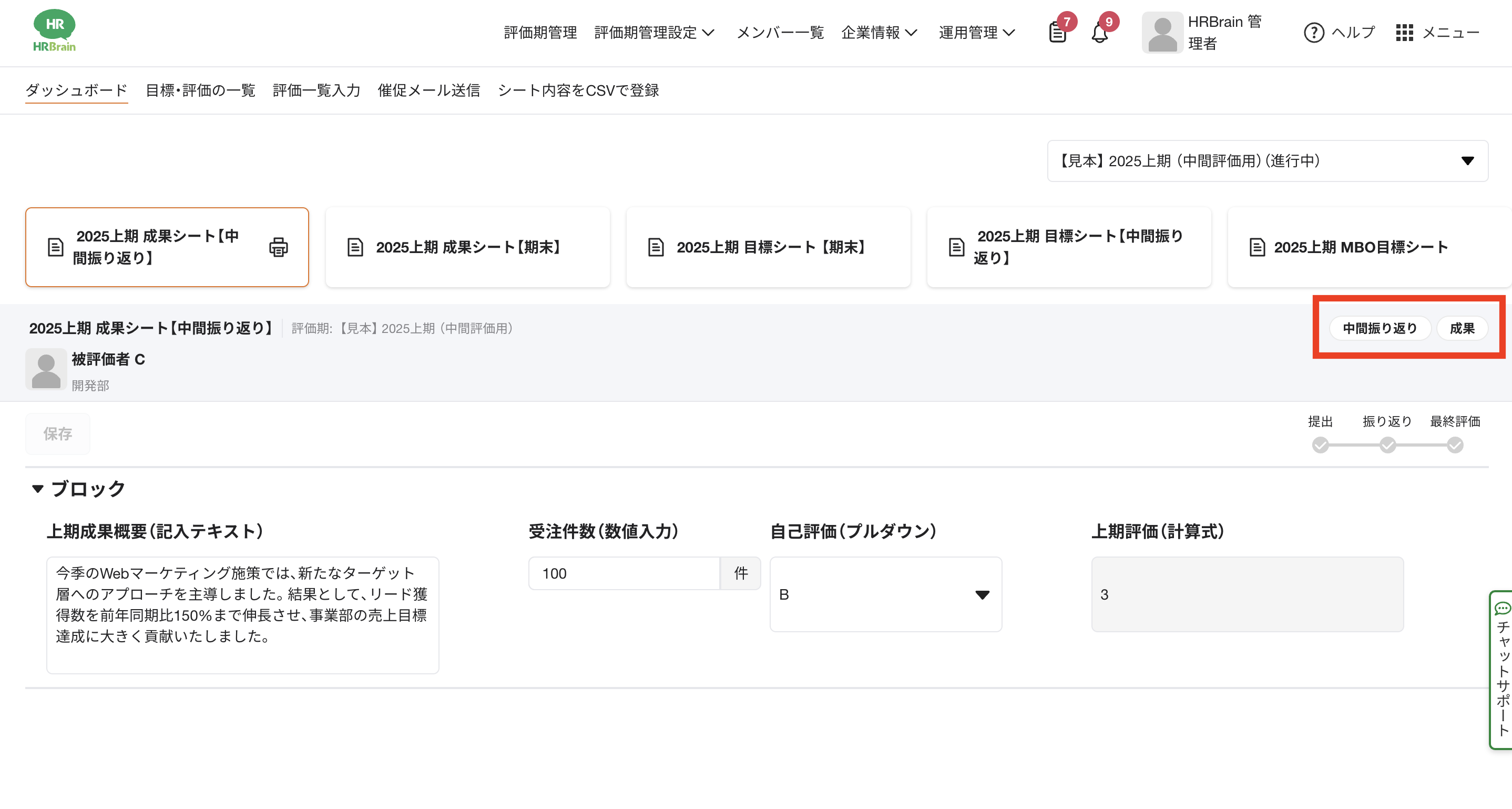The image size is (1512, 809).
Task: Open the 催促メール送信 tab
Action: pos(428,90)
